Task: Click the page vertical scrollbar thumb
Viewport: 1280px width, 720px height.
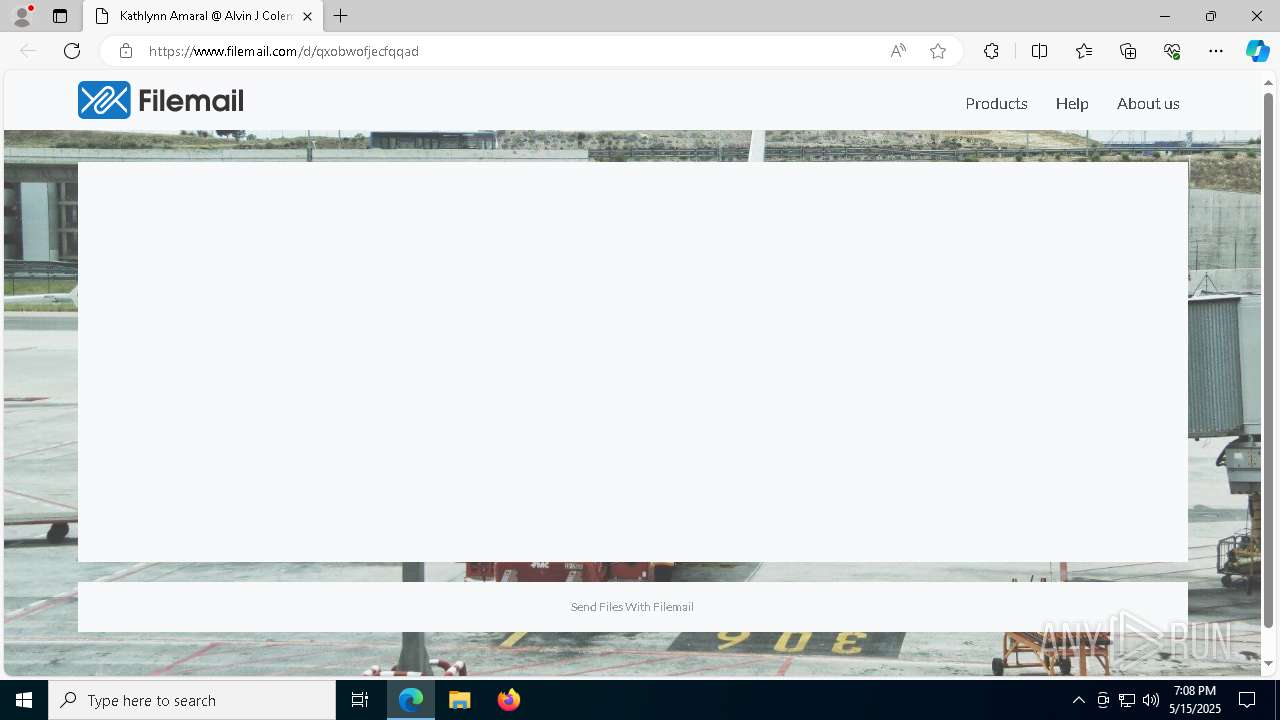Action: 1268,360
